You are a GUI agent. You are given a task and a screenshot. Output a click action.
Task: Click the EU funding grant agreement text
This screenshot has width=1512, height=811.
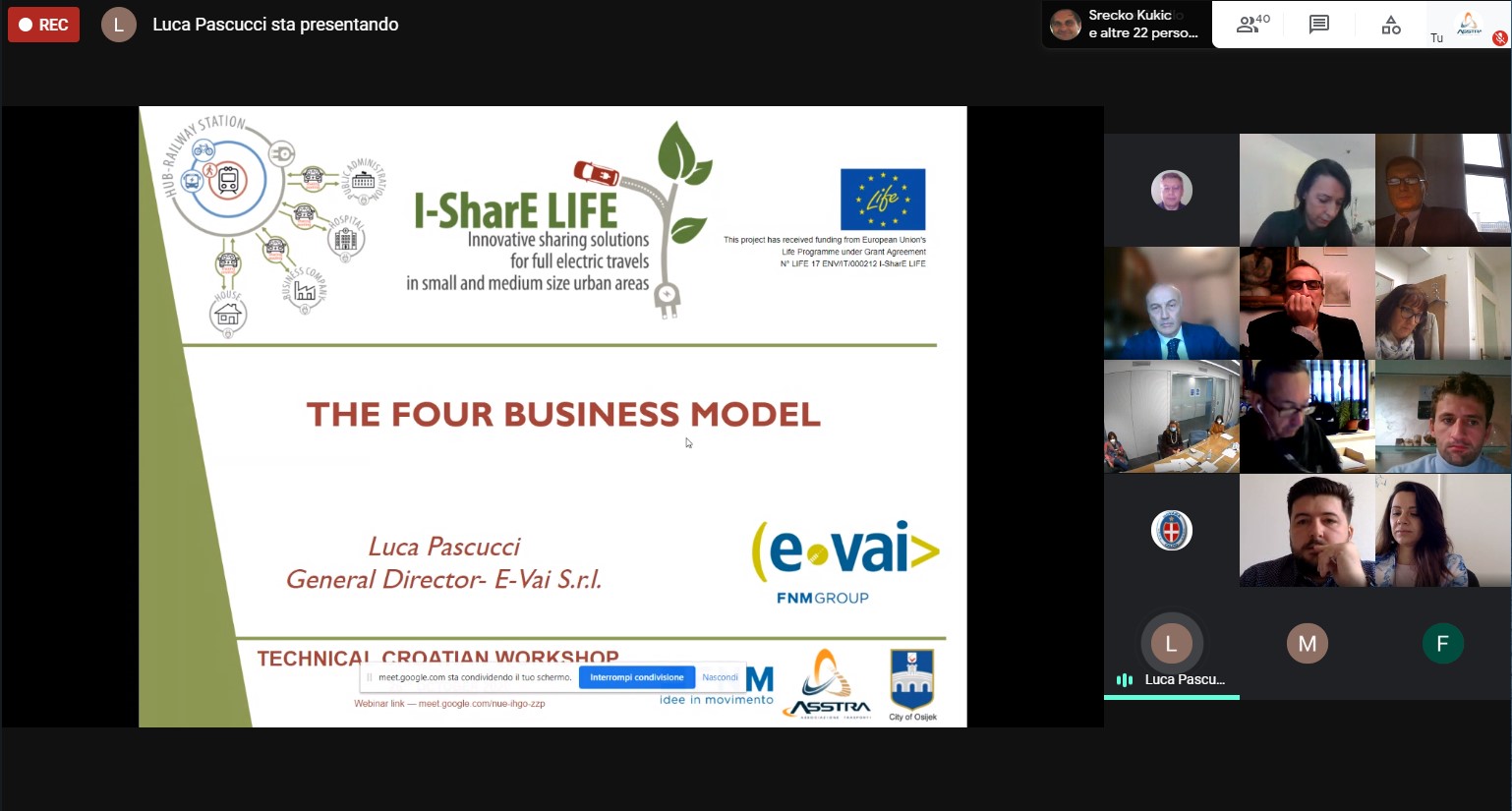click(825, 252)
